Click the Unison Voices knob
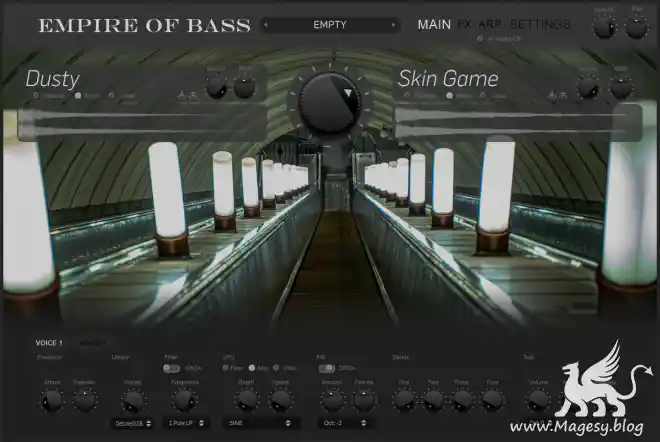Image resolution: width=660 pixels, height=442 pixels. [133, 401]
